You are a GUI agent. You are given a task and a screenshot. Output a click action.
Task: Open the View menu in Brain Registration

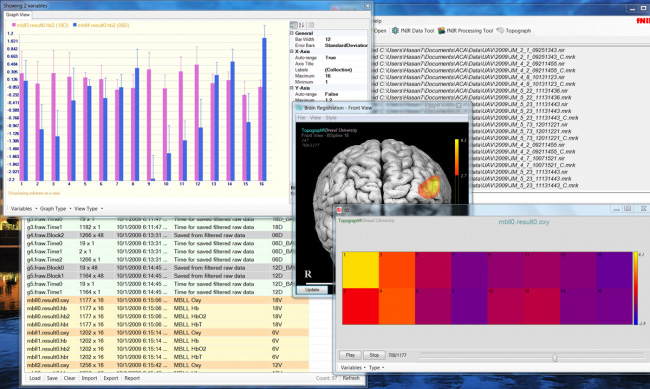(315, 118)
